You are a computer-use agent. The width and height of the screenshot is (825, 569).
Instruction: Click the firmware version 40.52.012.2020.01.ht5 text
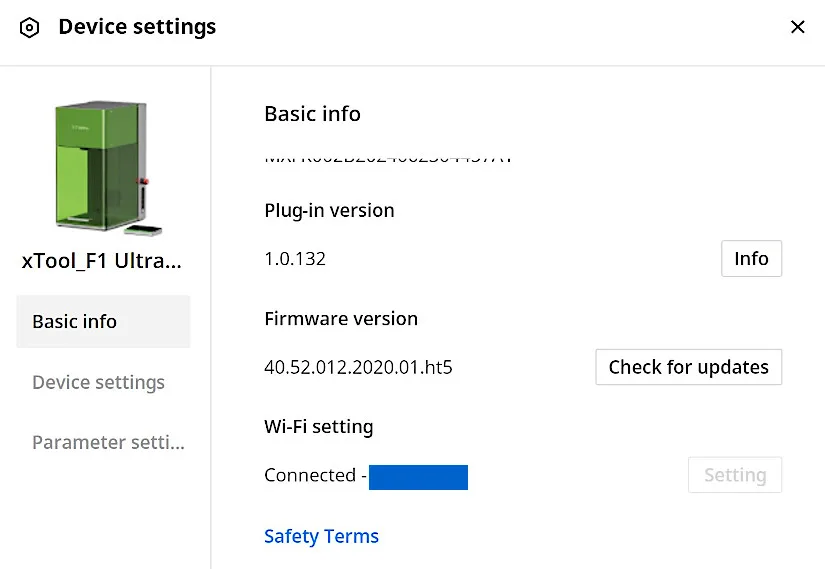click(x=358, y=367)
